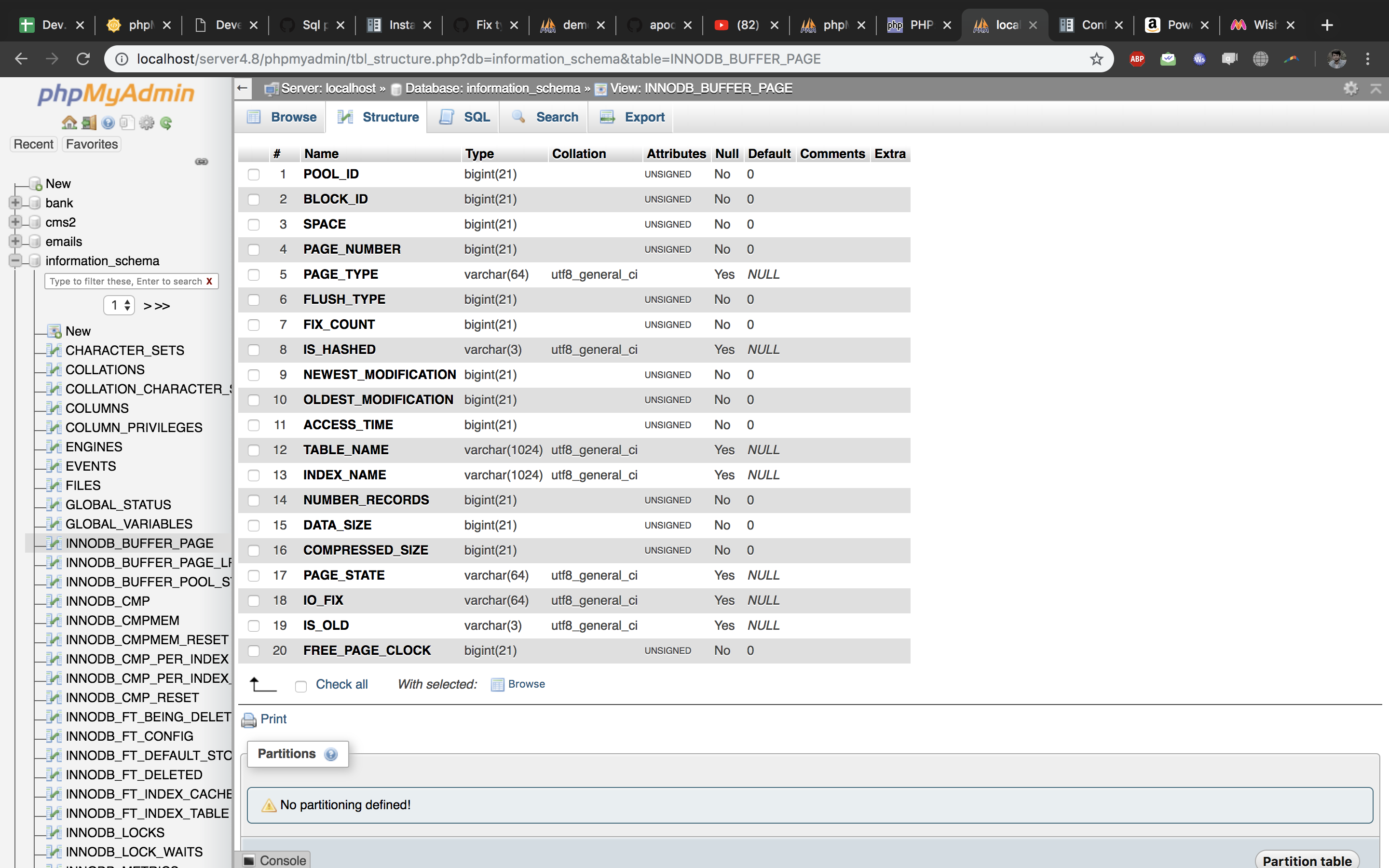This screenshot has width=1389, height=868.
Task: Click the Browse icon next to With selected
Action: [x=497, y=684]
